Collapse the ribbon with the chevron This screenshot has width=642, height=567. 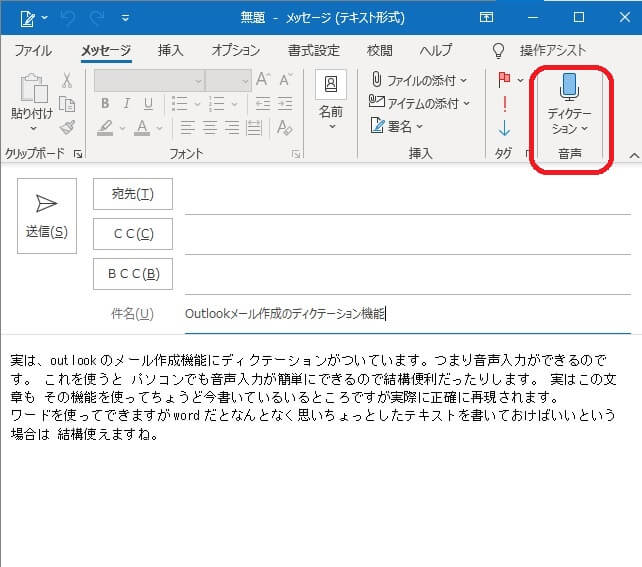click(x=633, y=156)
